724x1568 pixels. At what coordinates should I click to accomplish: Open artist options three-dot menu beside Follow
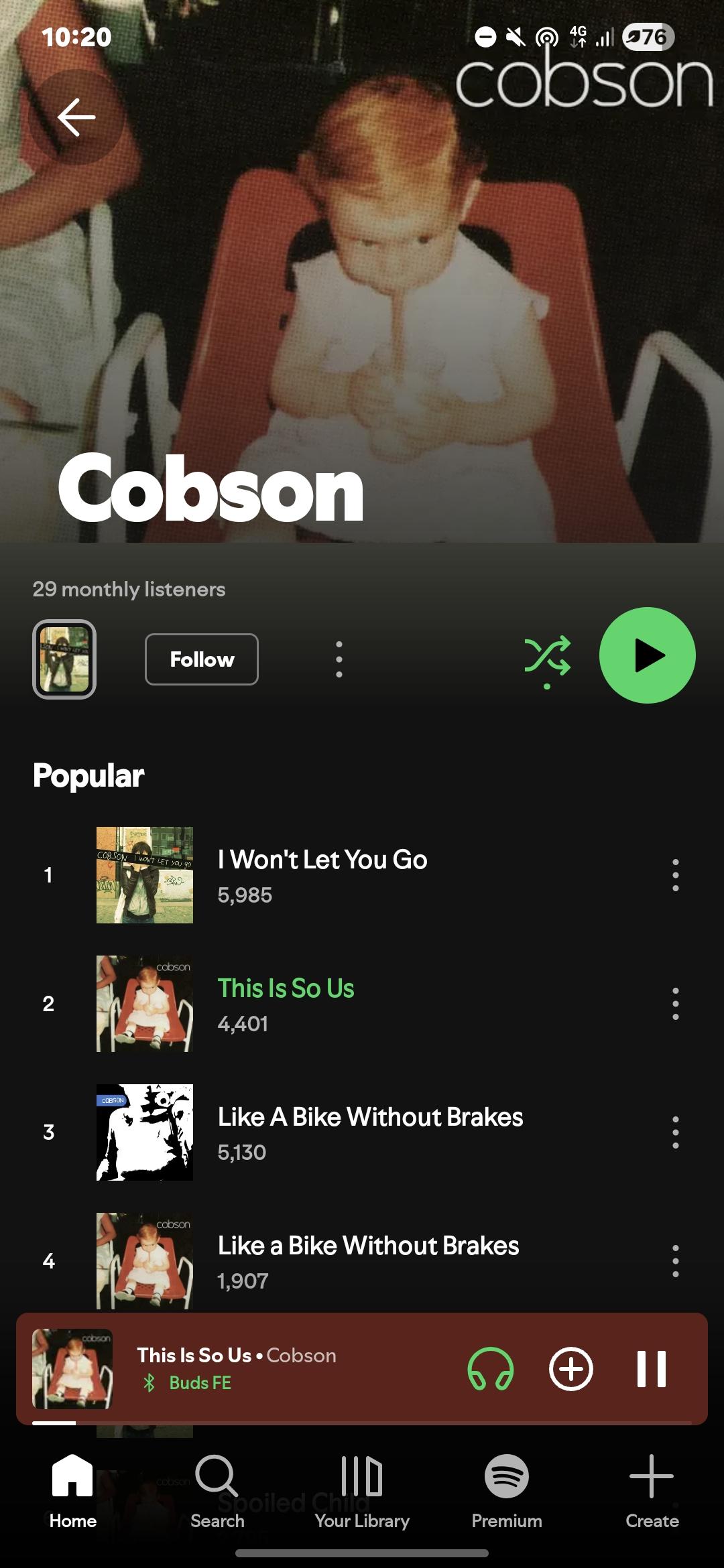pyautogui.click(x=339, y=659)
